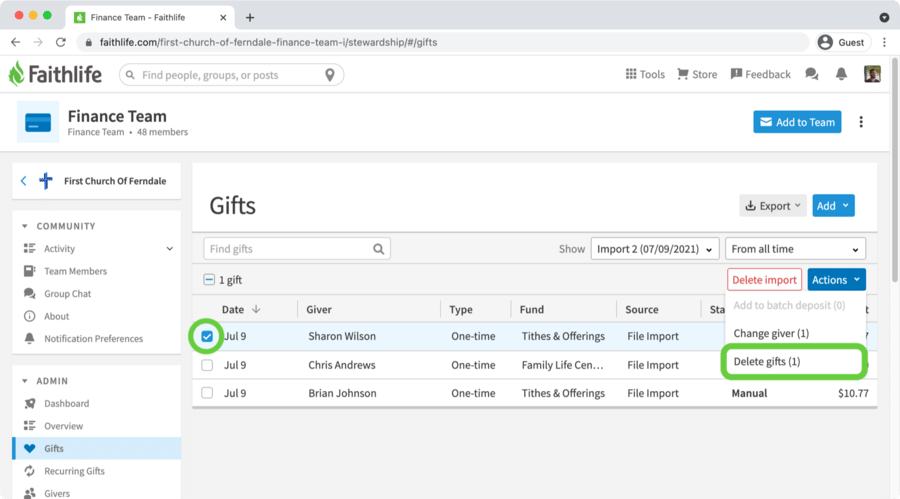This screenshot has height=499, width=900.
Task: Check Chris Andrews gift checkbox
Action: click(x=207, y=365)
